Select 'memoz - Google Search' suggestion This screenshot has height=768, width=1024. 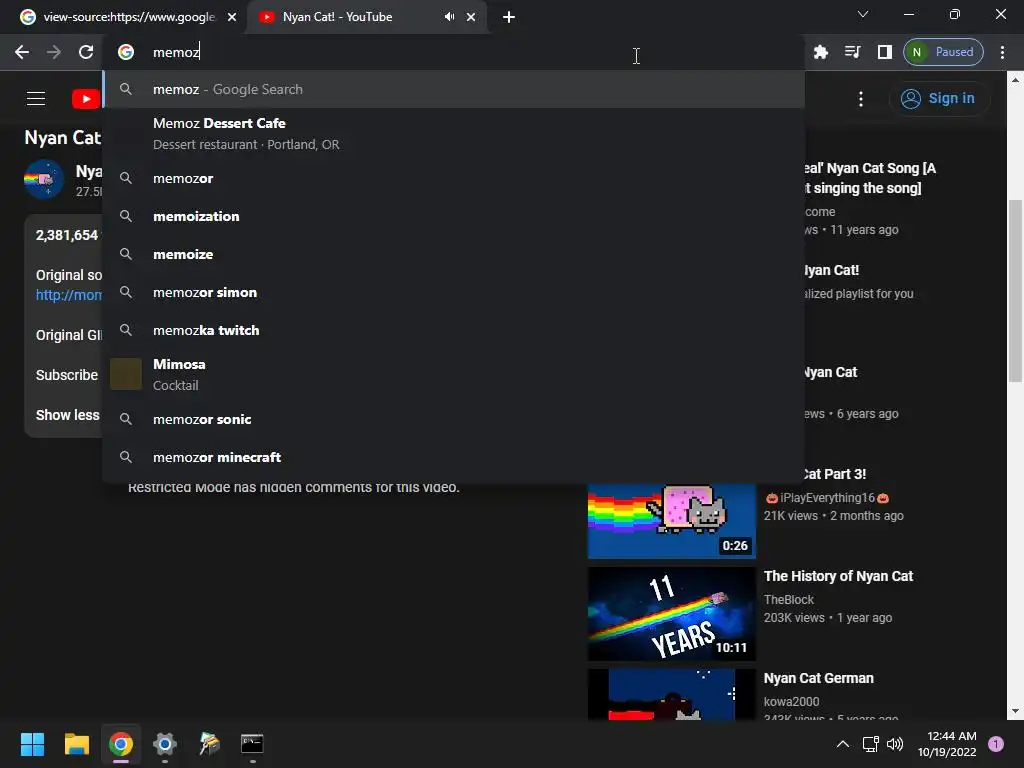pyautogui.click(x=453, y=89)
